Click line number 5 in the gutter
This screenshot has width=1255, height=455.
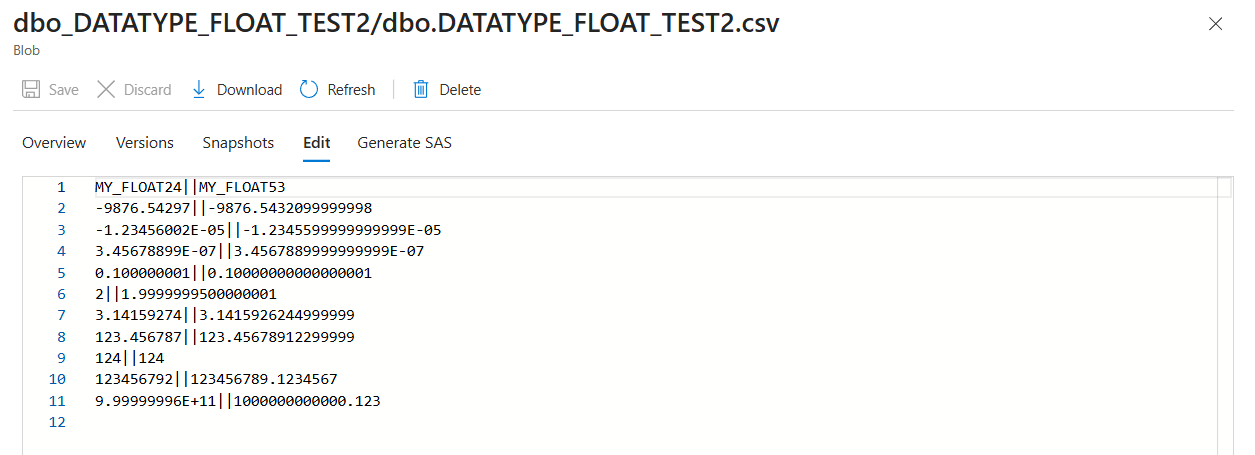coord(61,272)
